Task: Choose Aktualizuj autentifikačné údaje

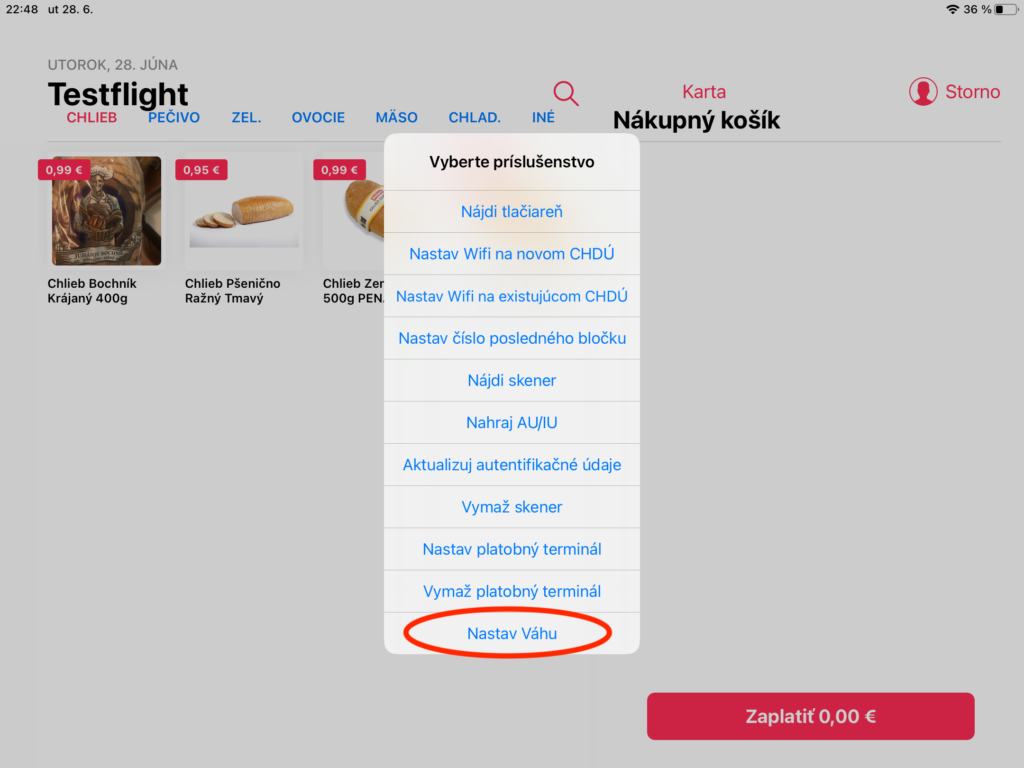Action: point(511,465)
